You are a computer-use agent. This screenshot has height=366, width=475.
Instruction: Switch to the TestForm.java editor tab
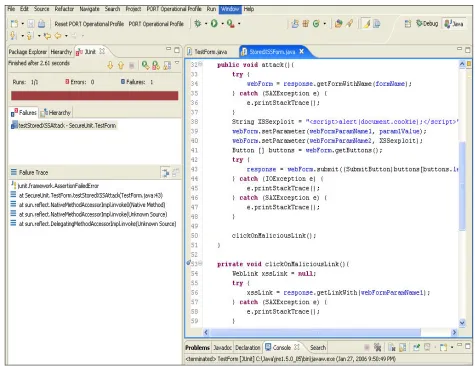[207, 52]
